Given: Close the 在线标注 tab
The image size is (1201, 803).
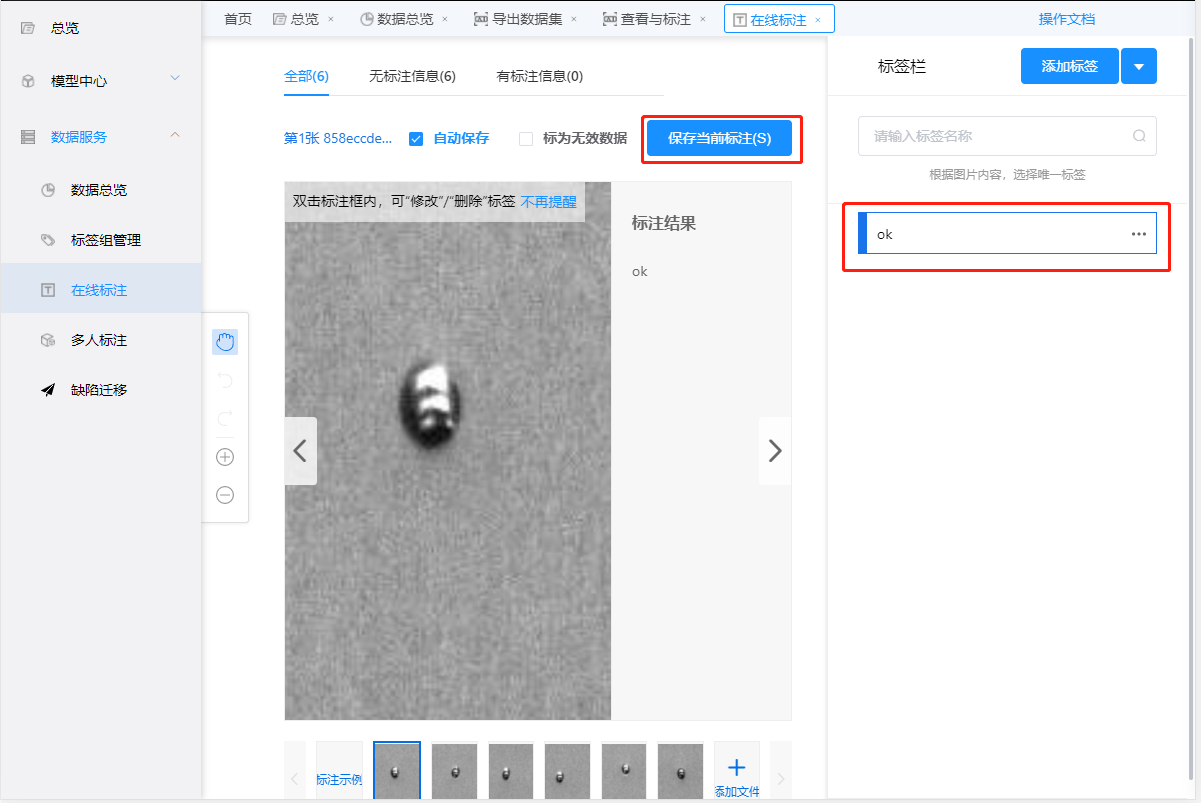Looking at the screenshot, I should click(818, 19).
